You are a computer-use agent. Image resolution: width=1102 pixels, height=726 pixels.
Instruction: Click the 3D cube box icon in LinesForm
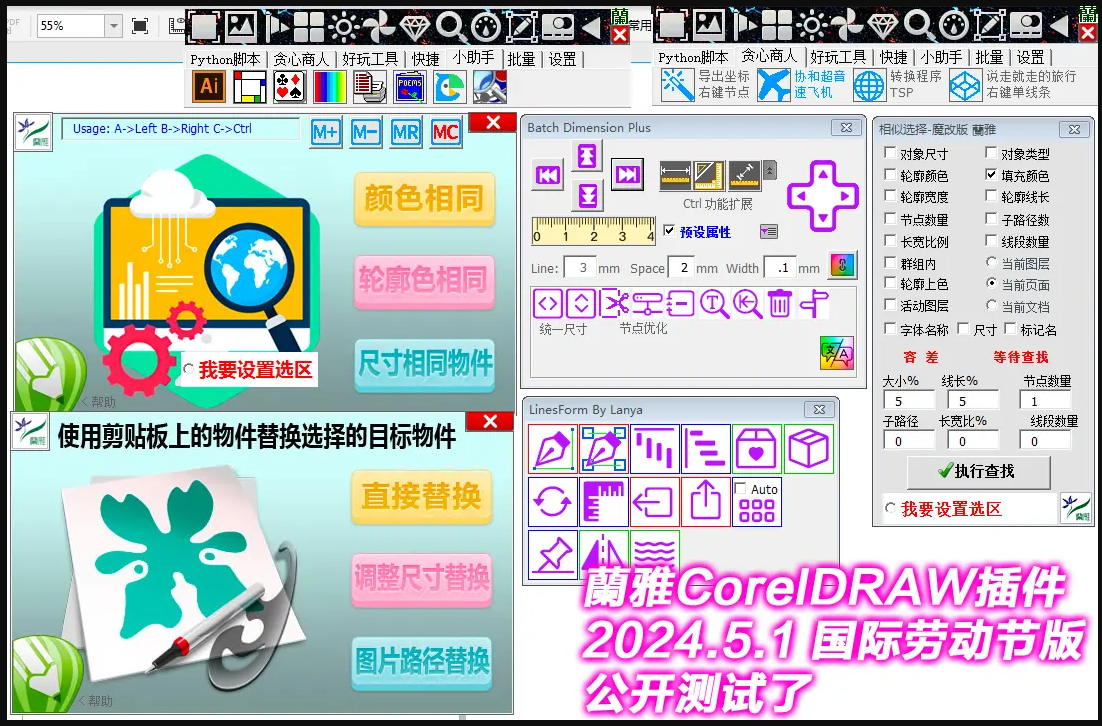coord(808,449)
